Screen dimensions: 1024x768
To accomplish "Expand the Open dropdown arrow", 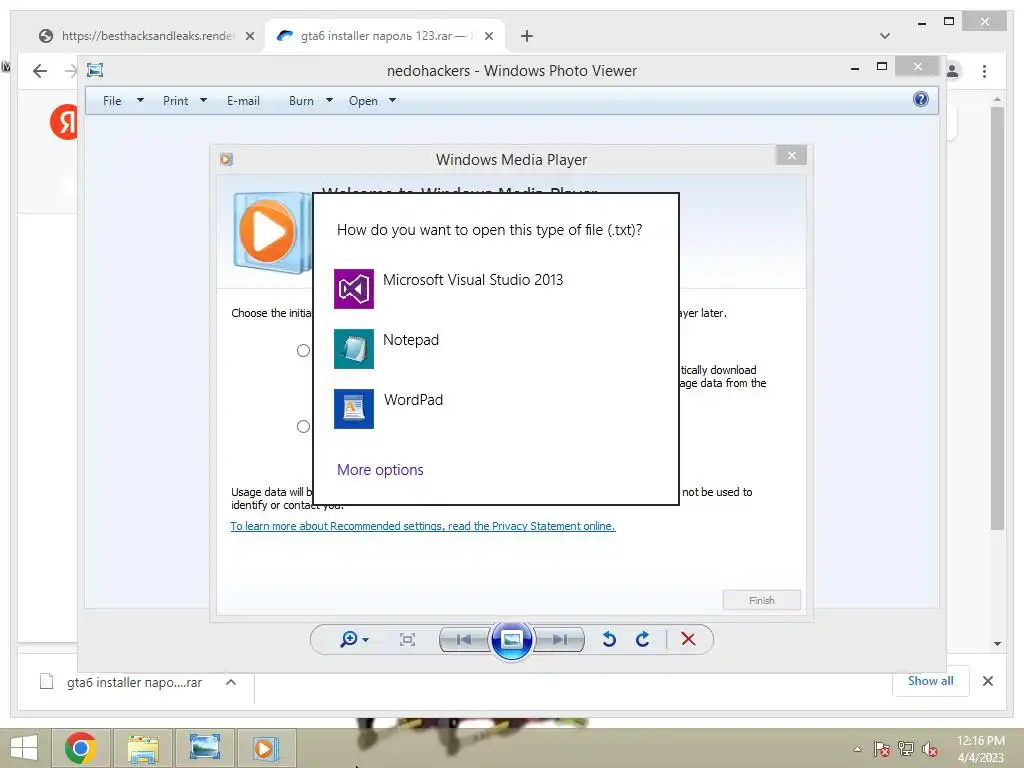I will pos(392,101).
